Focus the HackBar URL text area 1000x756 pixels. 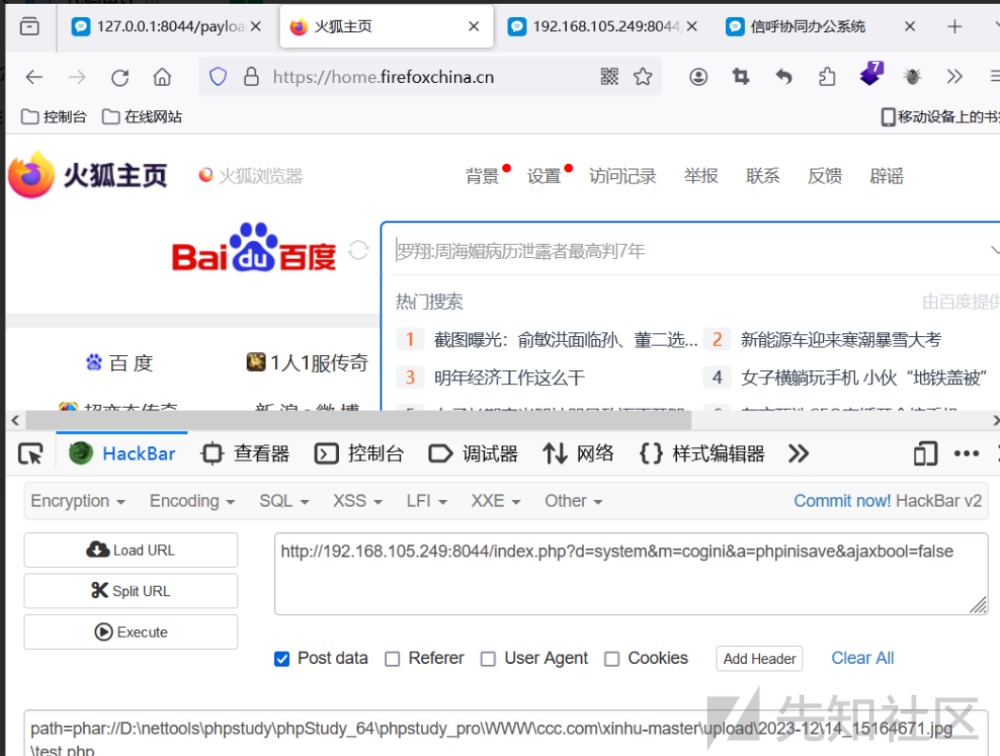coord(631,574)
